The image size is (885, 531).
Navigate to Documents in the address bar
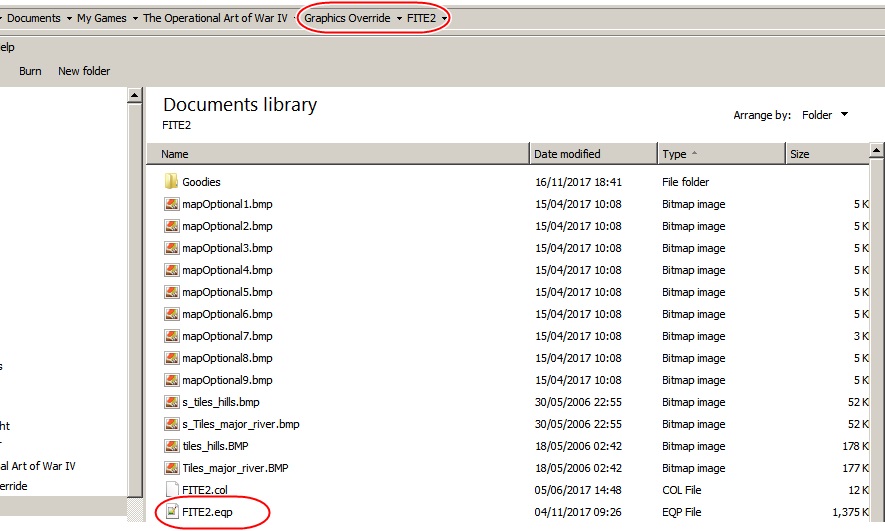point(33,18)
